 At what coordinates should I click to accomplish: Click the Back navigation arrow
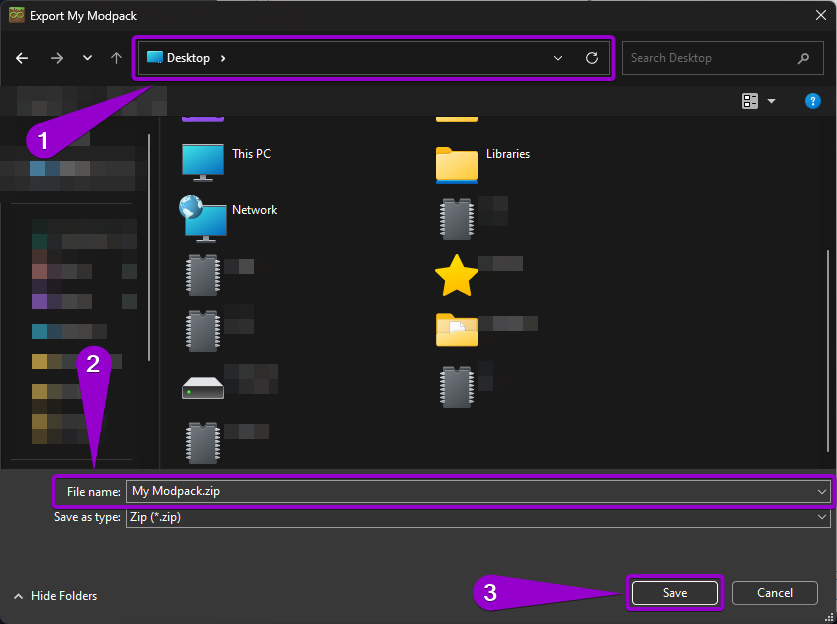point(21,57)
